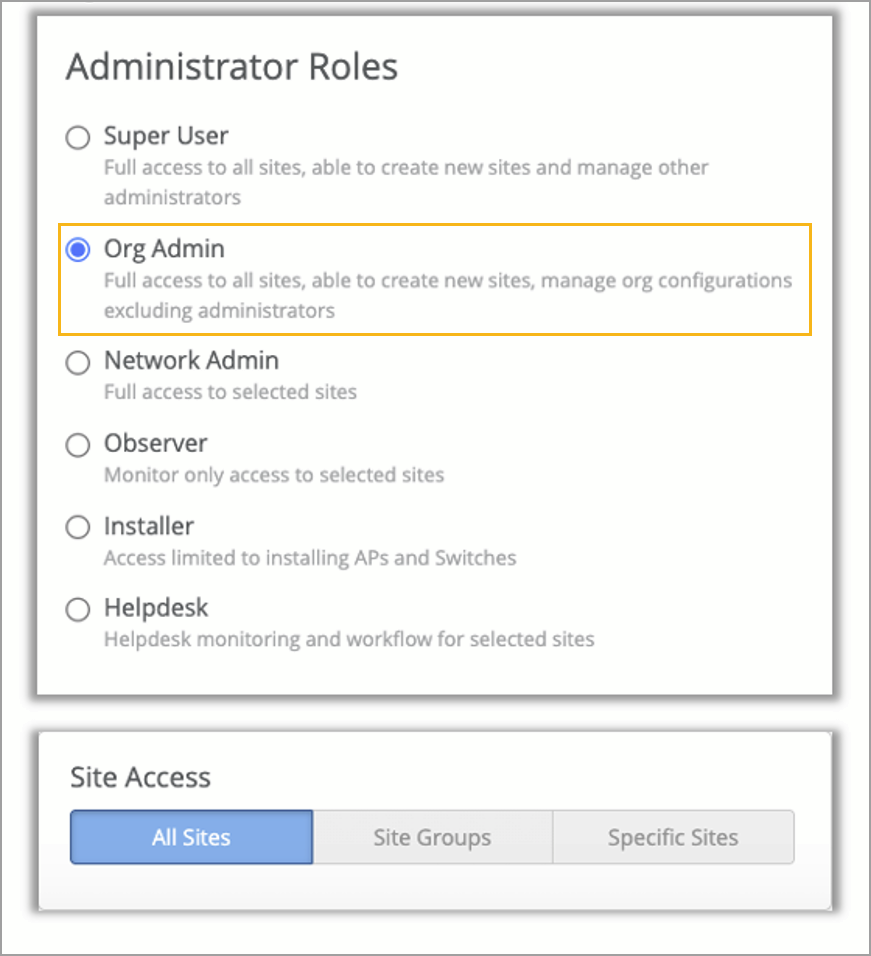Click the 'Access limited to installing APs' description
Screen dimensions: 871x956
pyautogui.click(x=310, y=557)
